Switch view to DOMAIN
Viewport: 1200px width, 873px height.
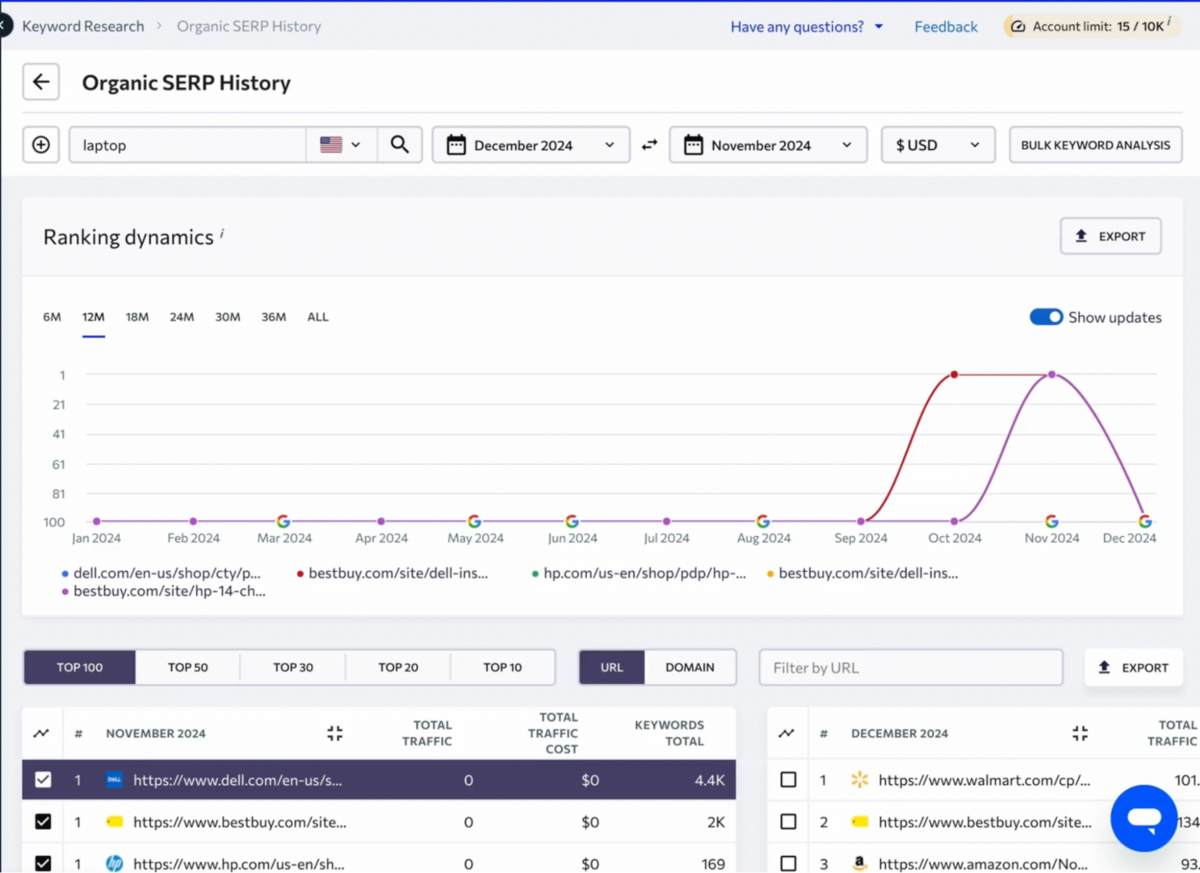point(690,667)
